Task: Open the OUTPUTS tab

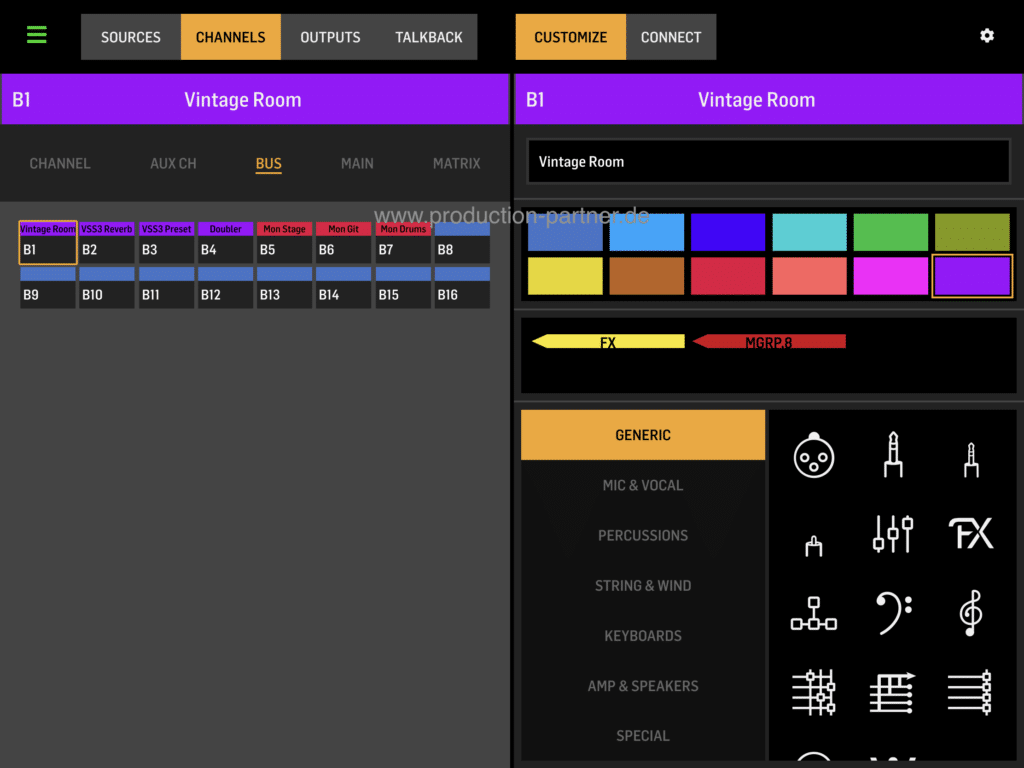Action: (330, 37)
